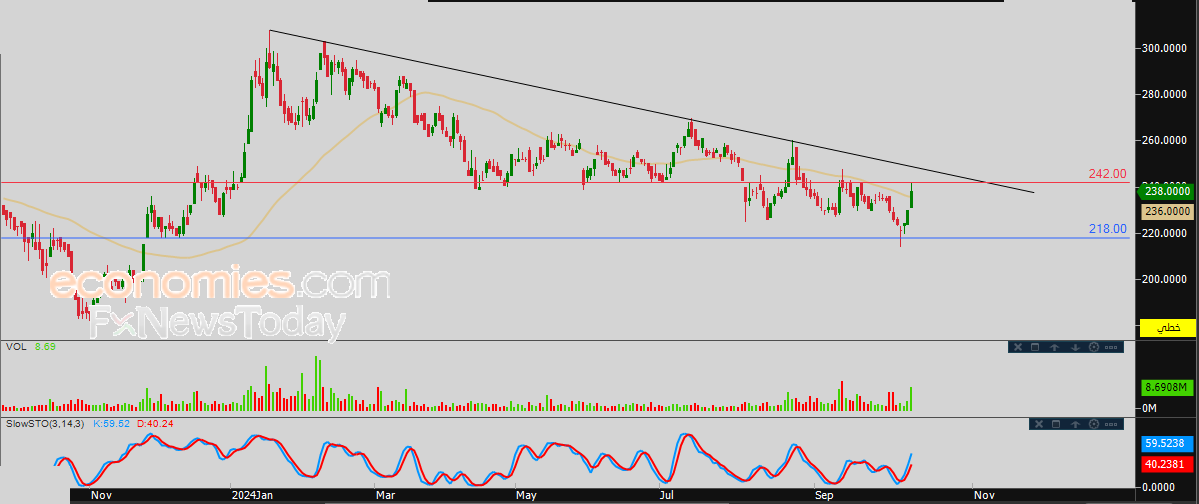Select the black descending trendline
1199x504 pixels.
(651, 112)
